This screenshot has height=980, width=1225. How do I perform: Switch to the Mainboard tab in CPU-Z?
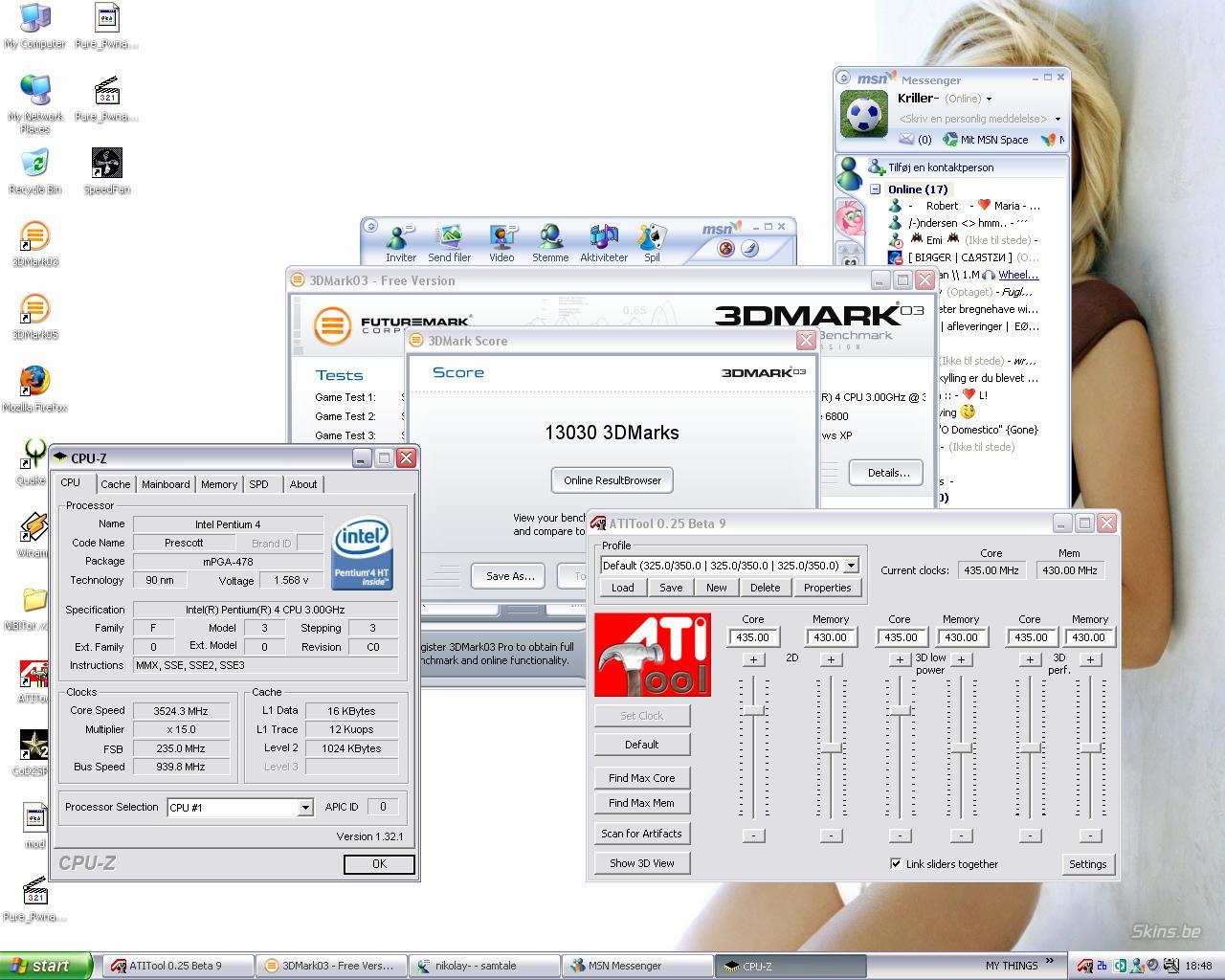[166, 484]
